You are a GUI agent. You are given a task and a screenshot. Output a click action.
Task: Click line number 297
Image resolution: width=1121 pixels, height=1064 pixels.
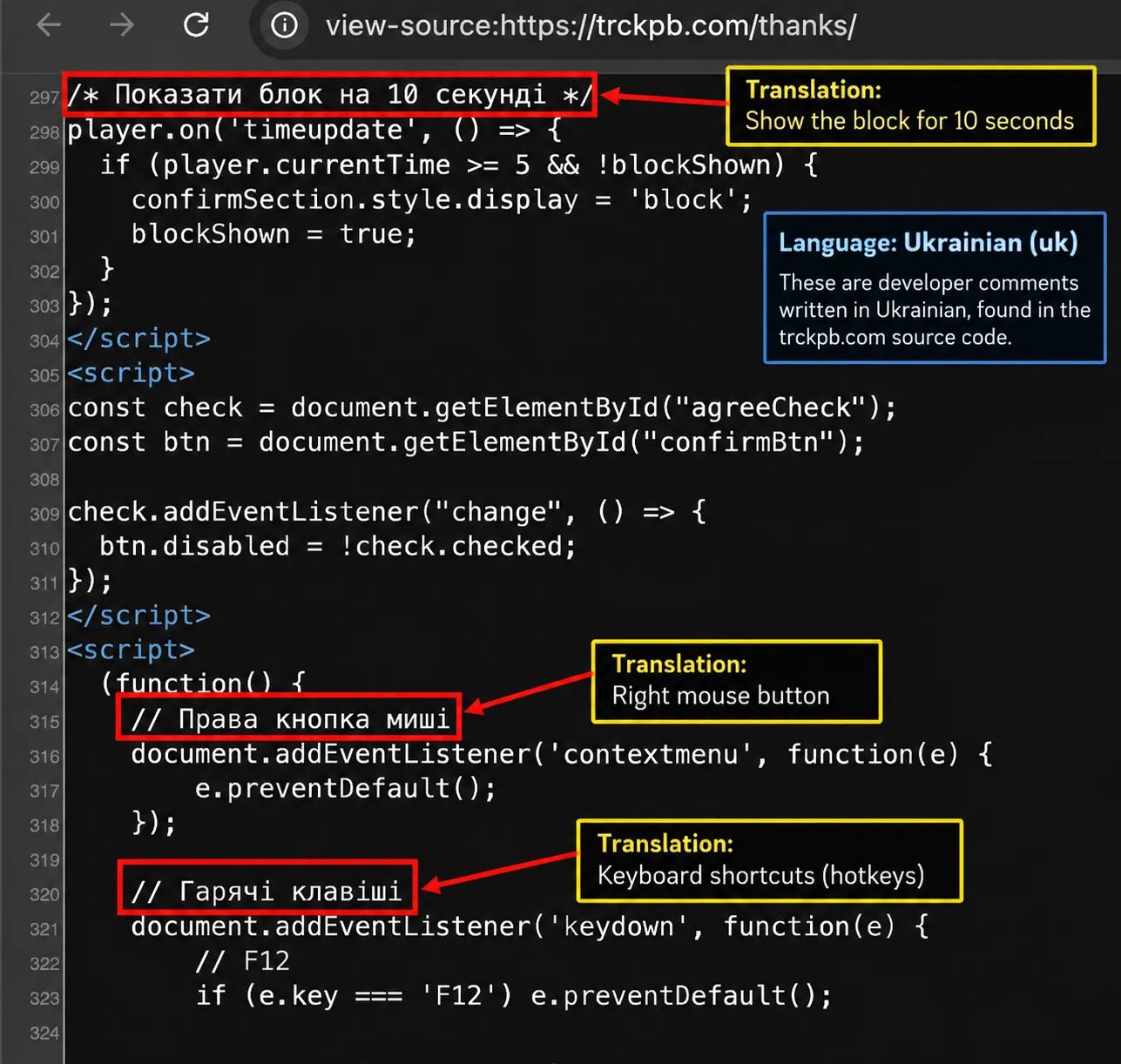coord(44,98)
